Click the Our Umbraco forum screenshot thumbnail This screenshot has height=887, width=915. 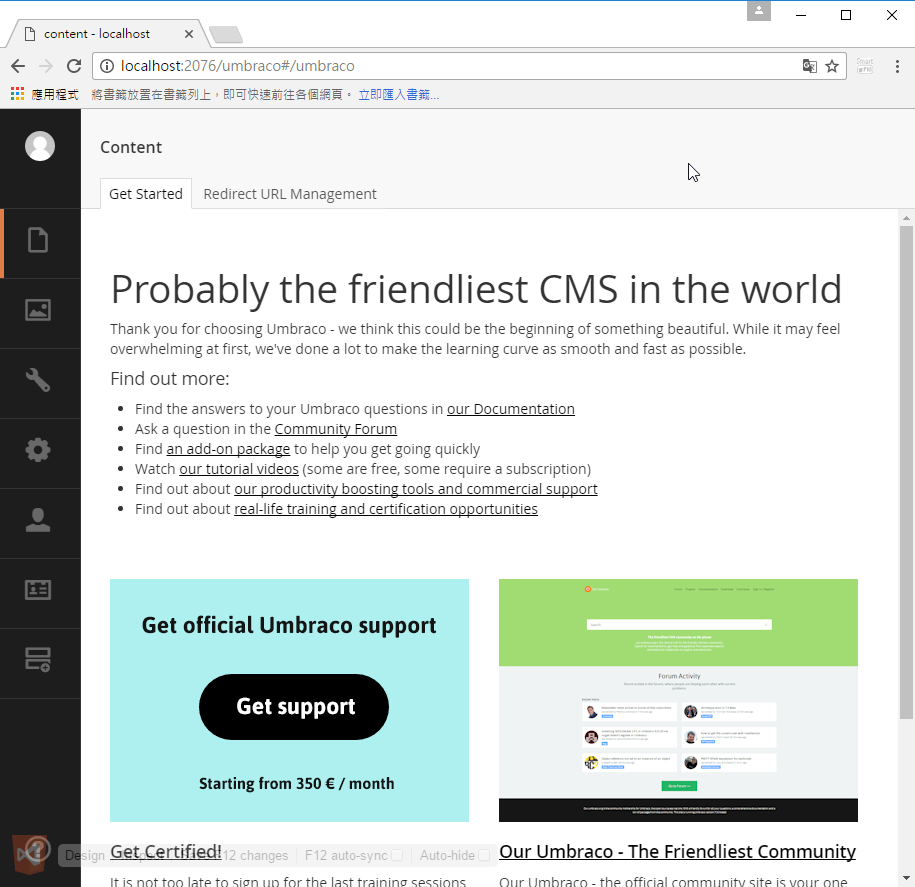coord(678,700)
